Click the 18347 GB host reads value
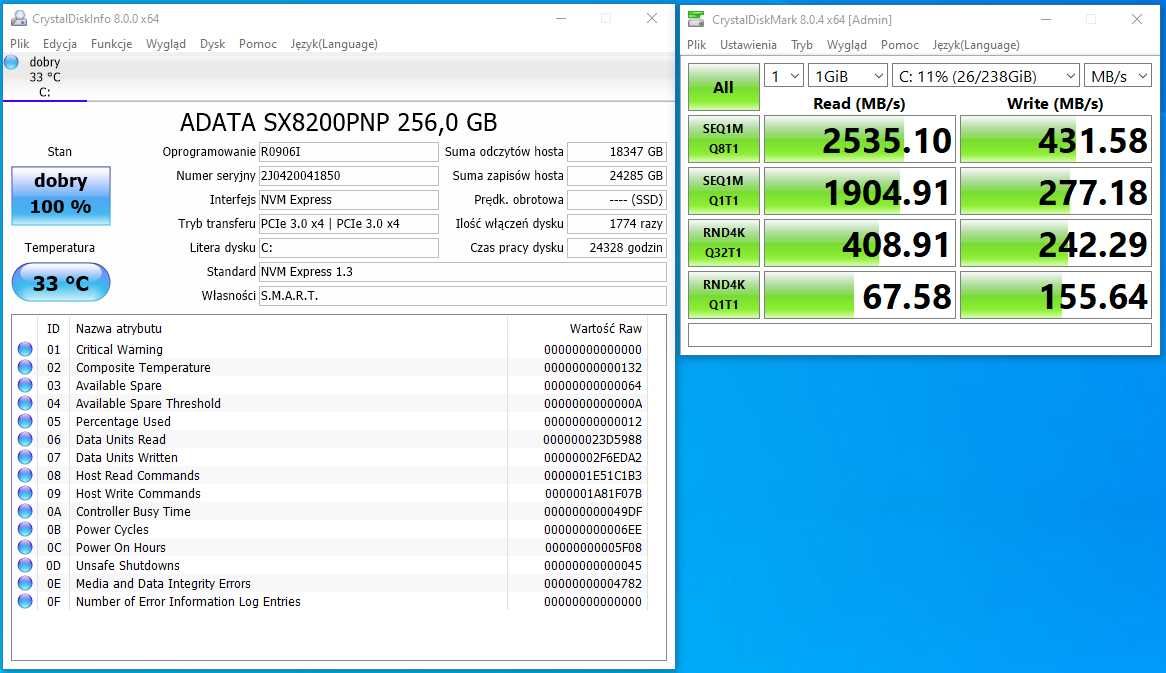This screenshot has width=1166, height=673. [x=616, y=152]
